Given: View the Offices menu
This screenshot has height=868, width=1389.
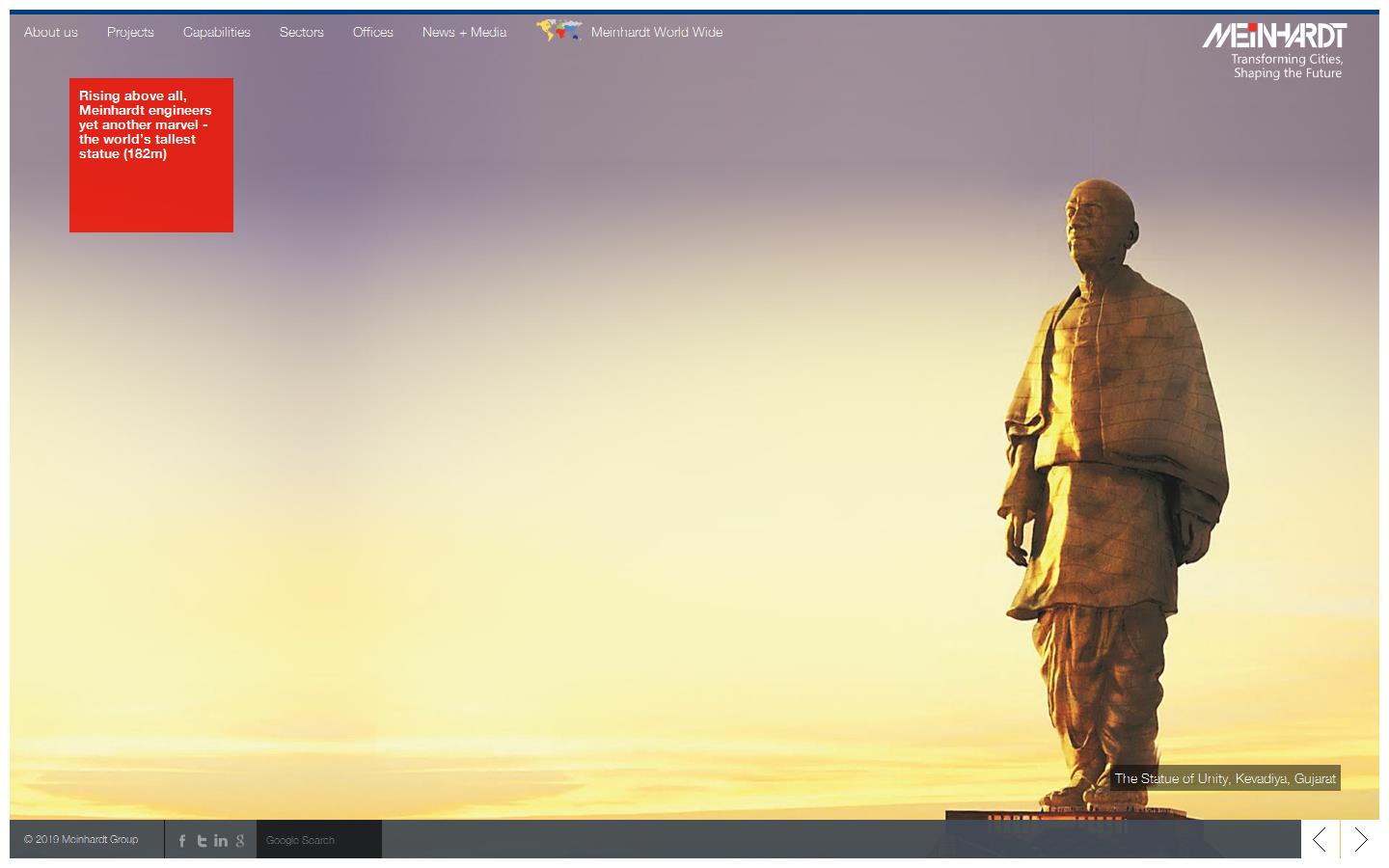Looking at the screenshot, I should pyautogui.click(x=372, y=32).
